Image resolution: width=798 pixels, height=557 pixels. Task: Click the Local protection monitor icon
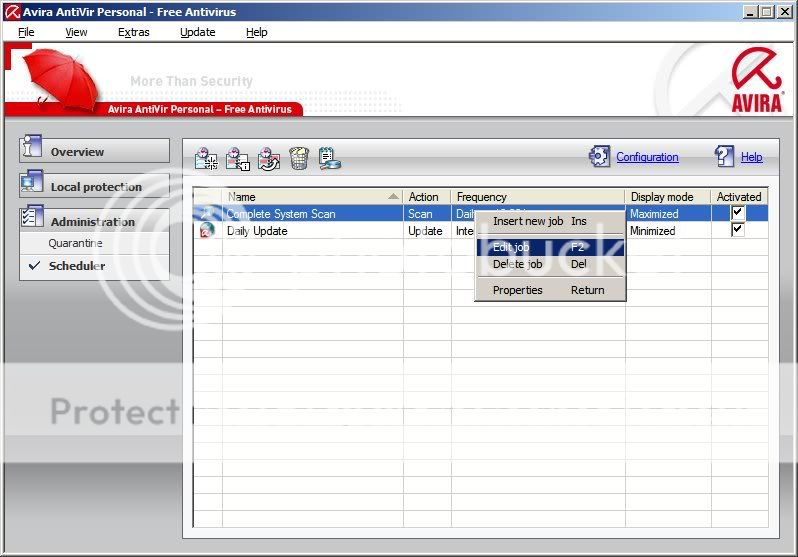pyautogui.click(x=32, y=182)
